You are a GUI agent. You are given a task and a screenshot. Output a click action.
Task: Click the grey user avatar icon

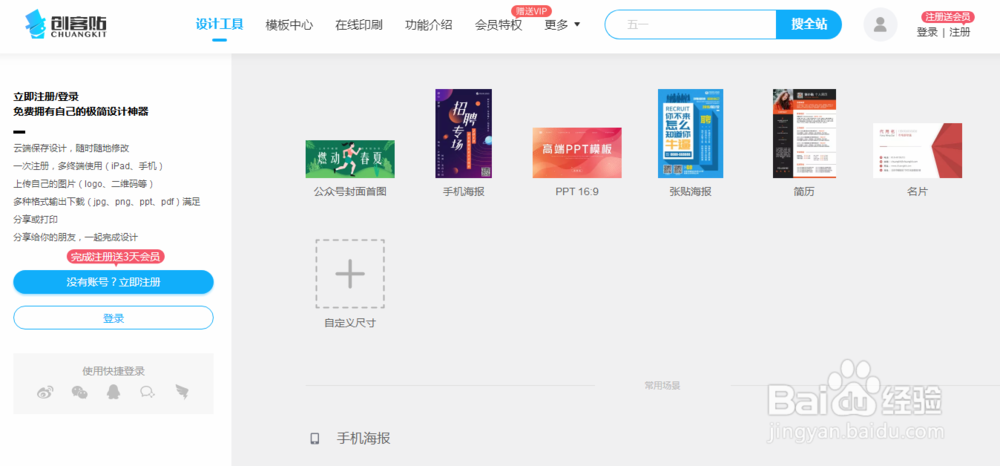tap(880, 25)
